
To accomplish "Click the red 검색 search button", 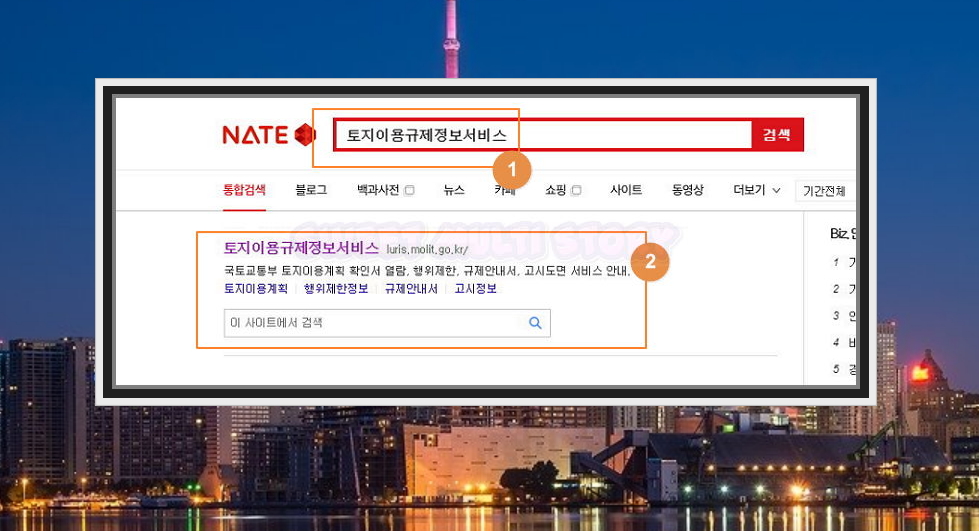I will click(777, 134).
